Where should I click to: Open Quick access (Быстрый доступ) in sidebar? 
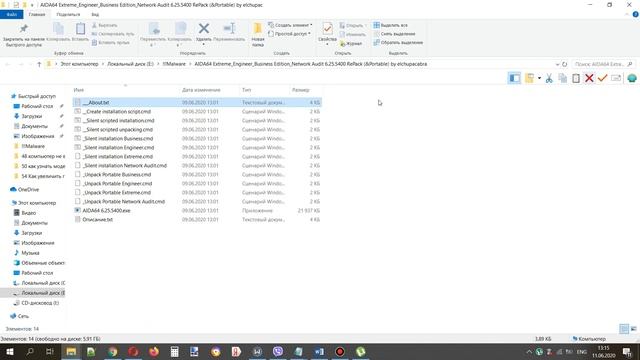tap(33, 96)
